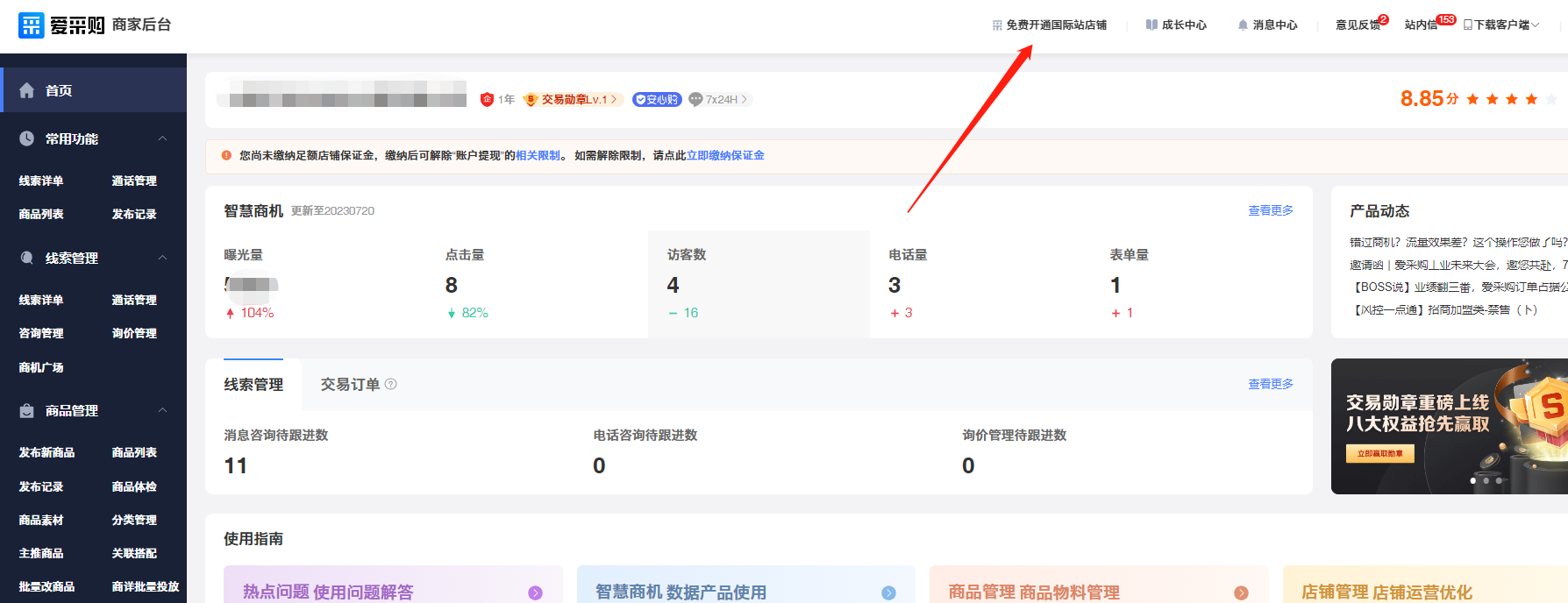Collapse the 商品管理 sidebar section
Image resolution: width=1568 pixels, height=603 pixels.
(x=162, y=410)
